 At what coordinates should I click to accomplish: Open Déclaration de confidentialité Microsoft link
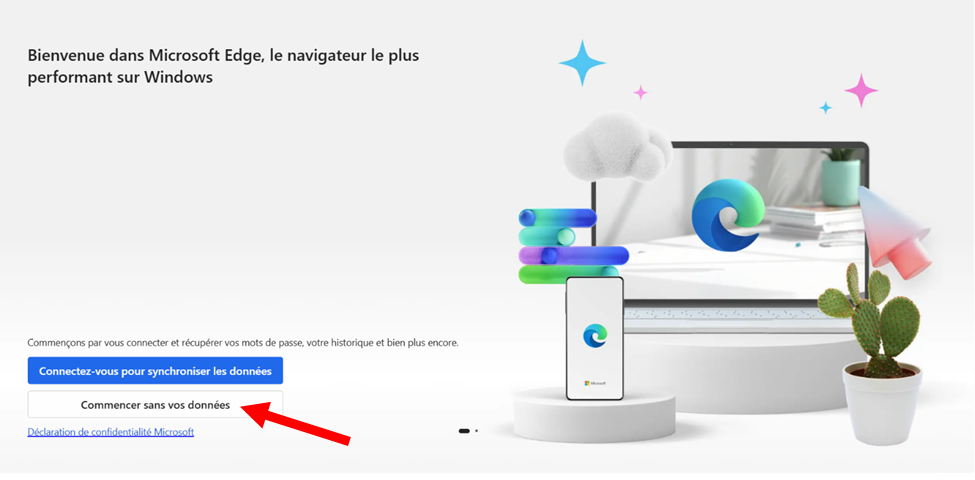click(x=111, y=432)
